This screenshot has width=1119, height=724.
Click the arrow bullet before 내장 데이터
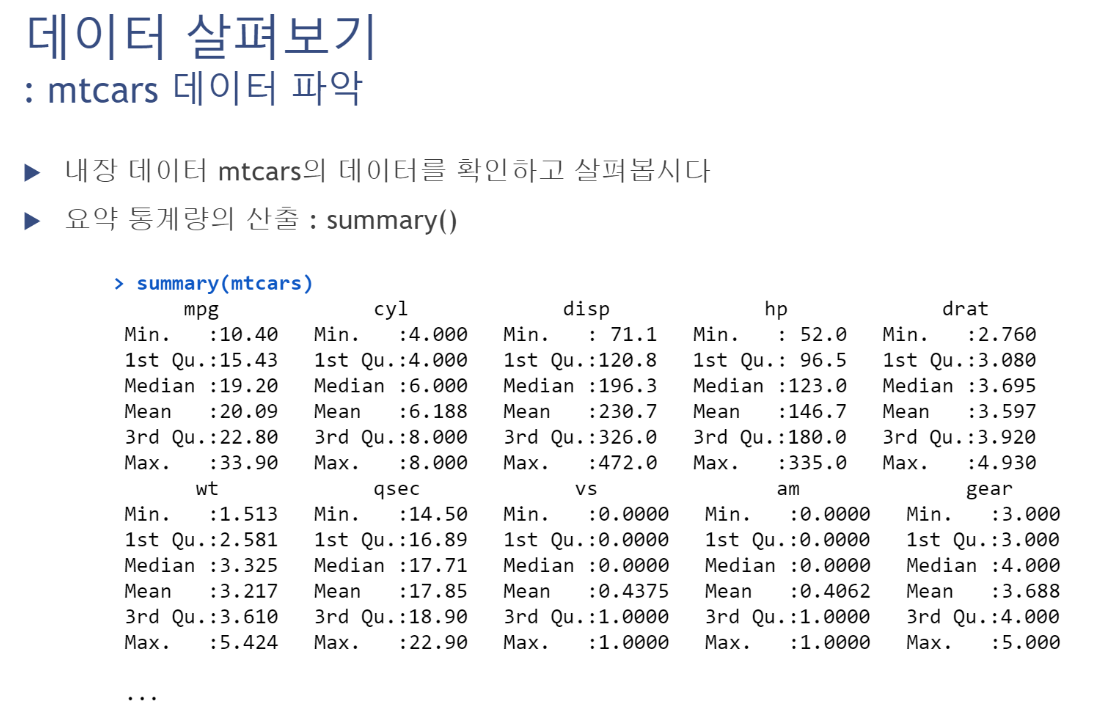point(32,173)
